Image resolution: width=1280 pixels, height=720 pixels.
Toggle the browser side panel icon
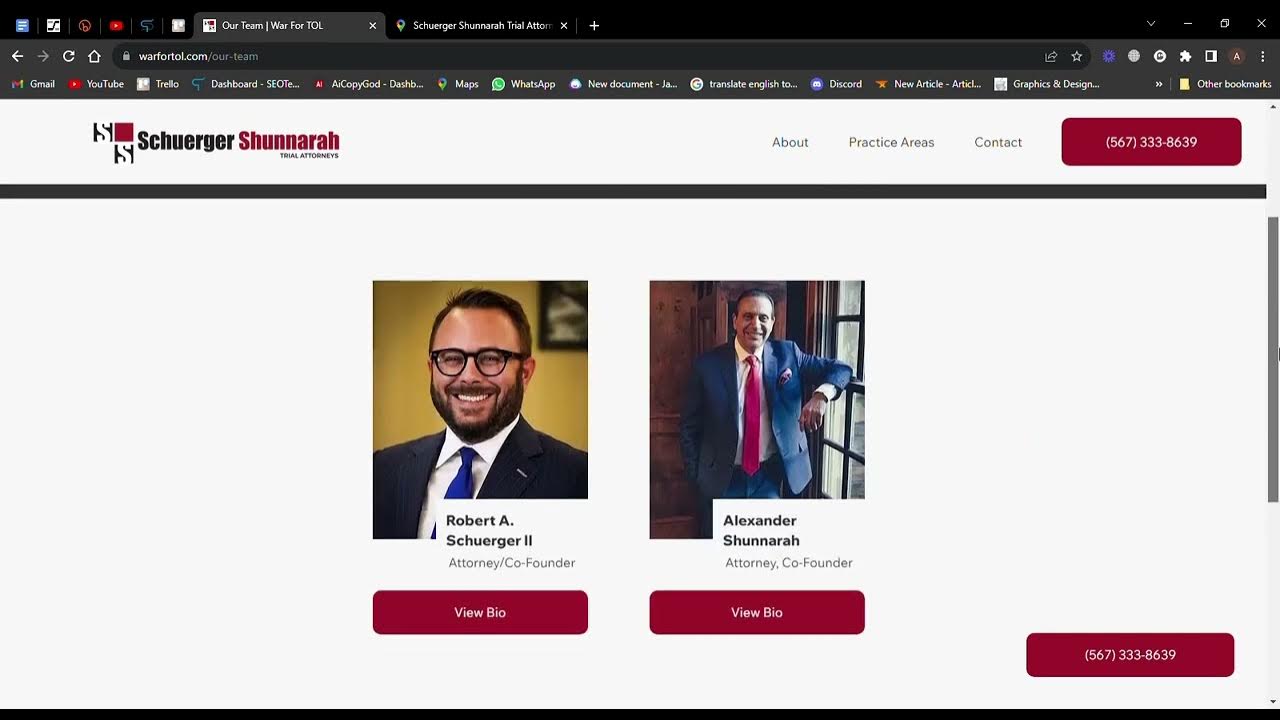[1210, 56]
